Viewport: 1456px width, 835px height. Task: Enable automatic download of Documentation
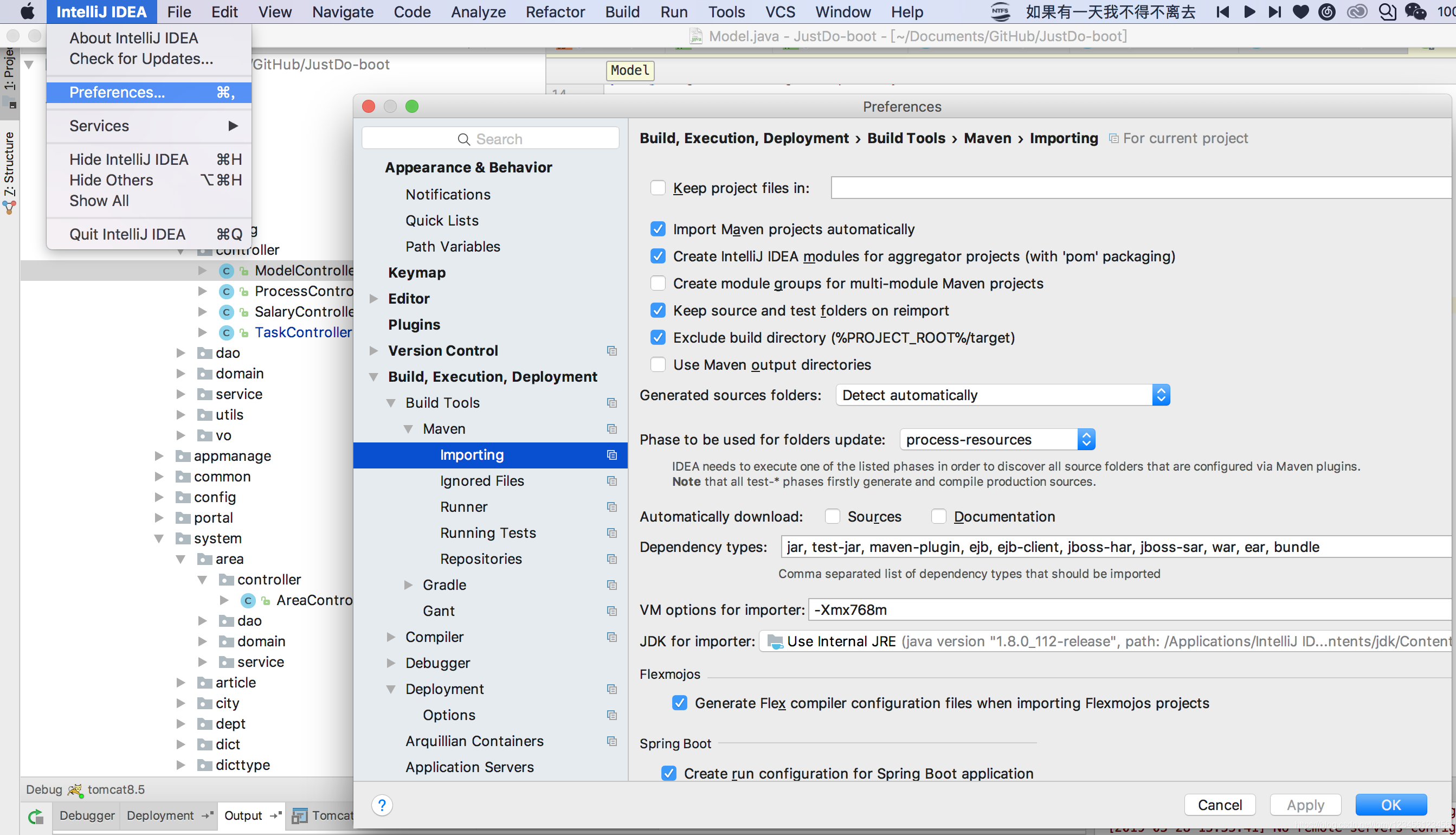[938, 517]
